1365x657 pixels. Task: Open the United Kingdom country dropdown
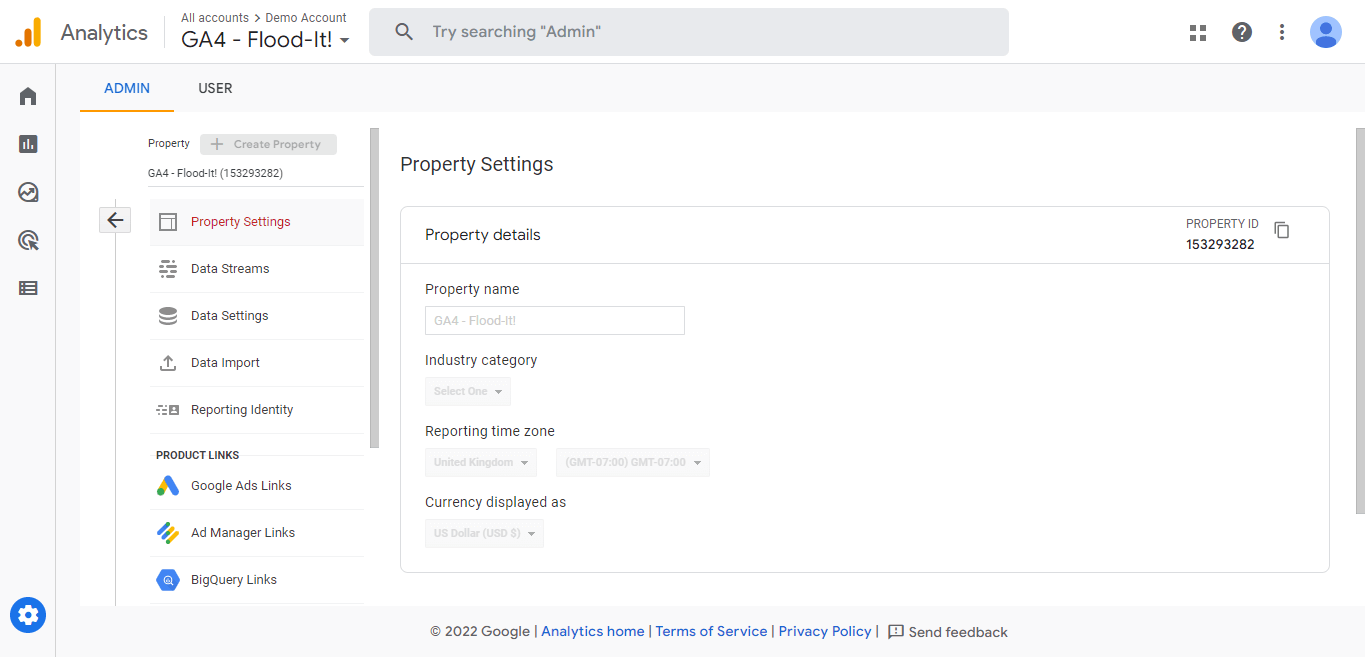(480, 462)
